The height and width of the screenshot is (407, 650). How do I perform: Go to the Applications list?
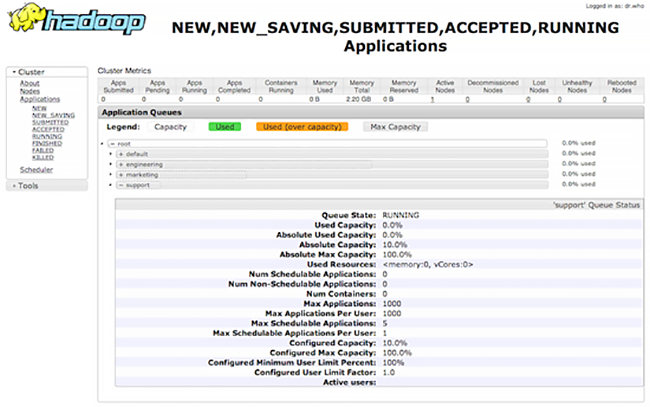pyautogui.click(x=39, y=99)
